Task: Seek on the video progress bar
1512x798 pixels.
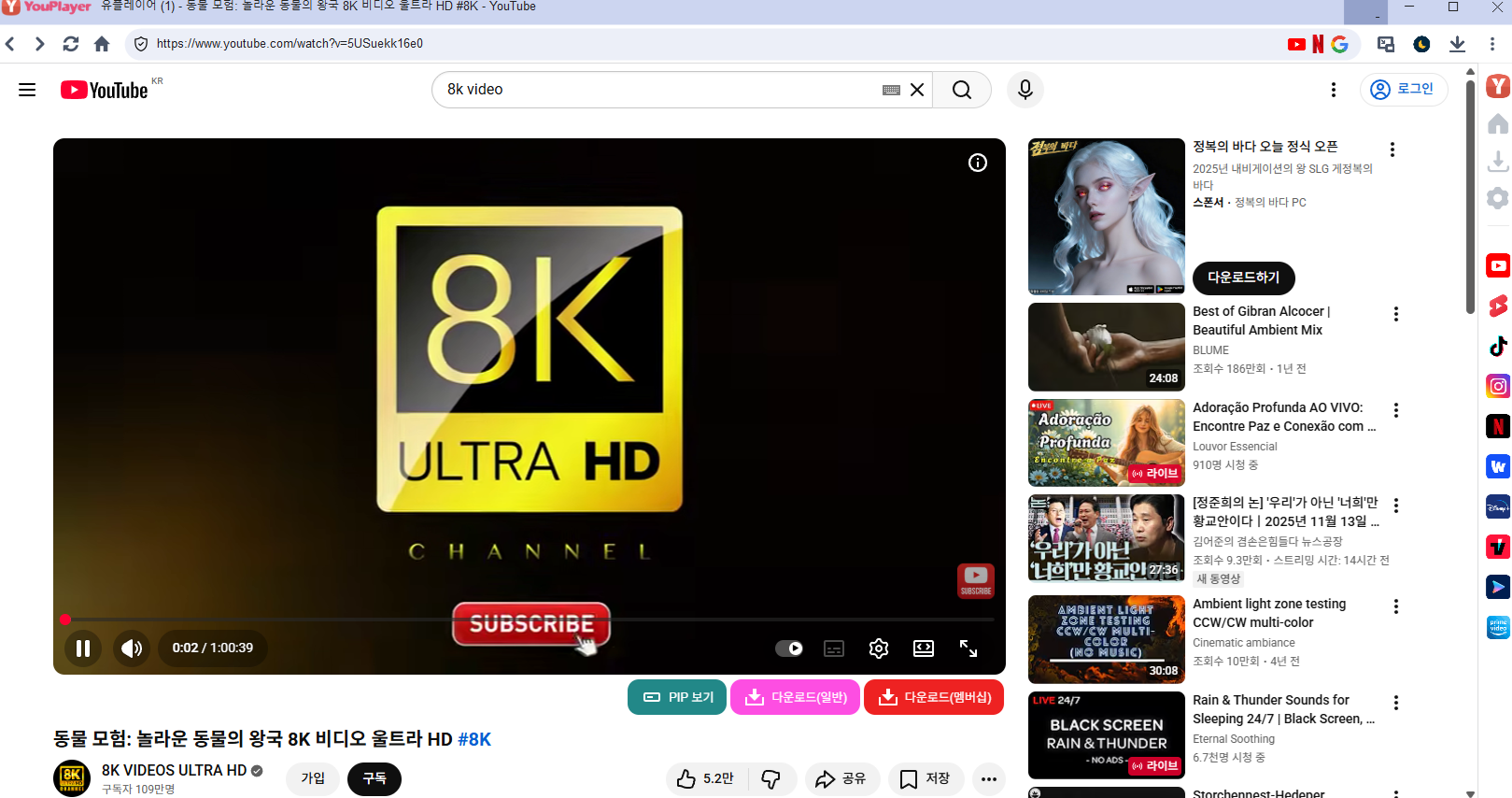Action: (x=530, y=620)
